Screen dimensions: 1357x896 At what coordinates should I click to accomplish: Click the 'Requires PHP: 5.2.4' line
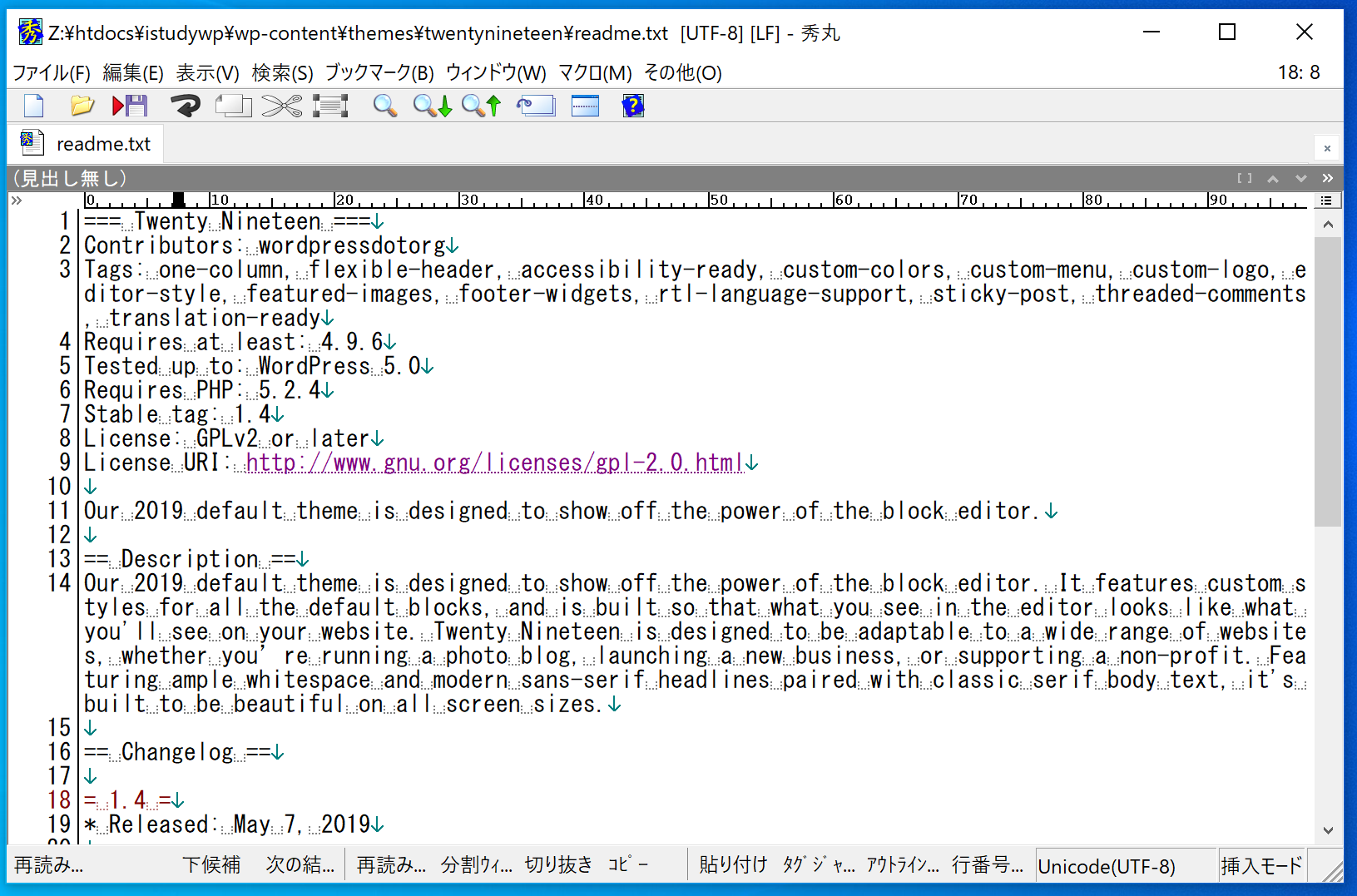pos(202,390)
